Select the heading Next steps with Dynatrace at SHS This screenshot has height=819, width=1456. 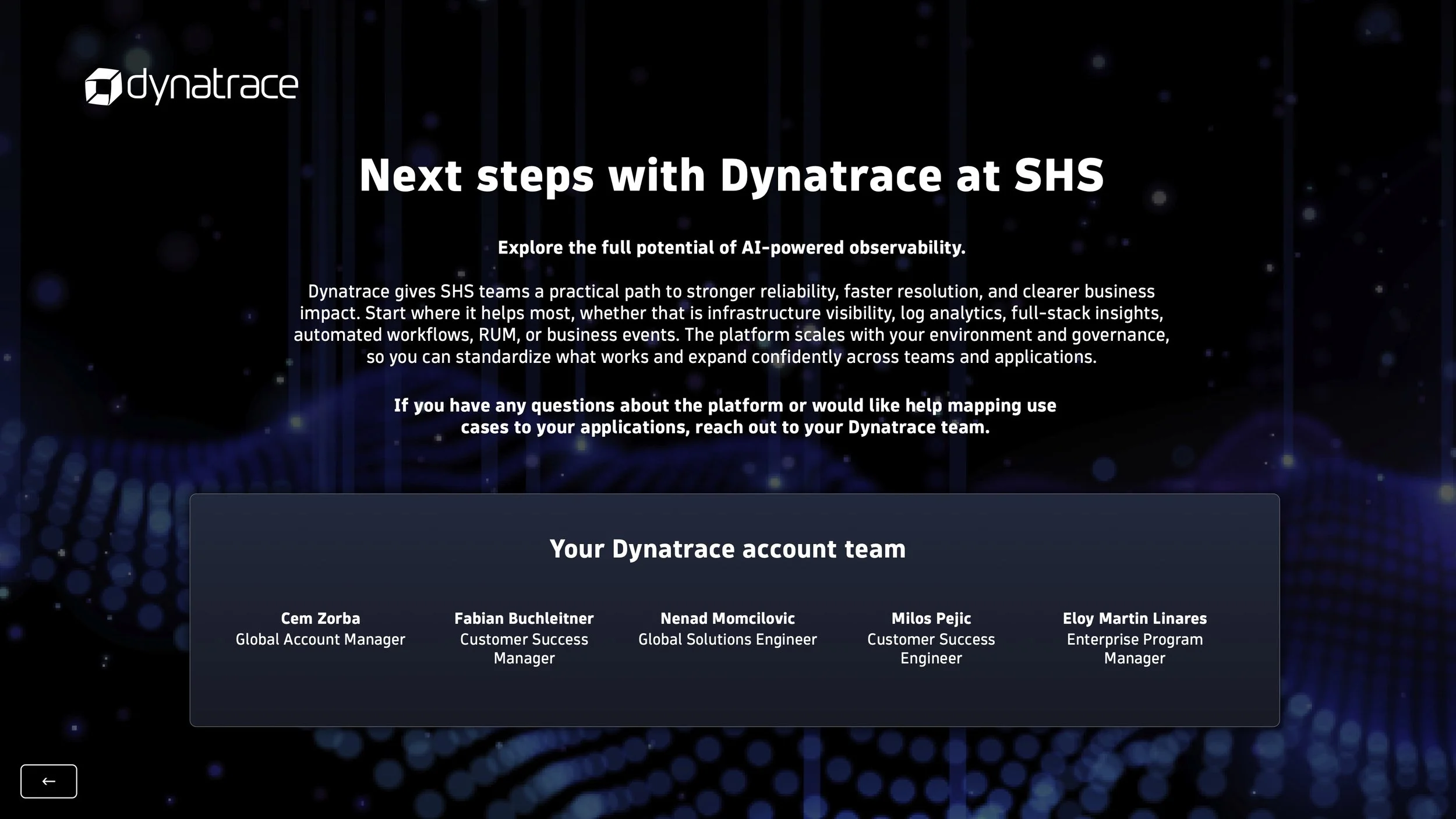[x=731, y=176]
